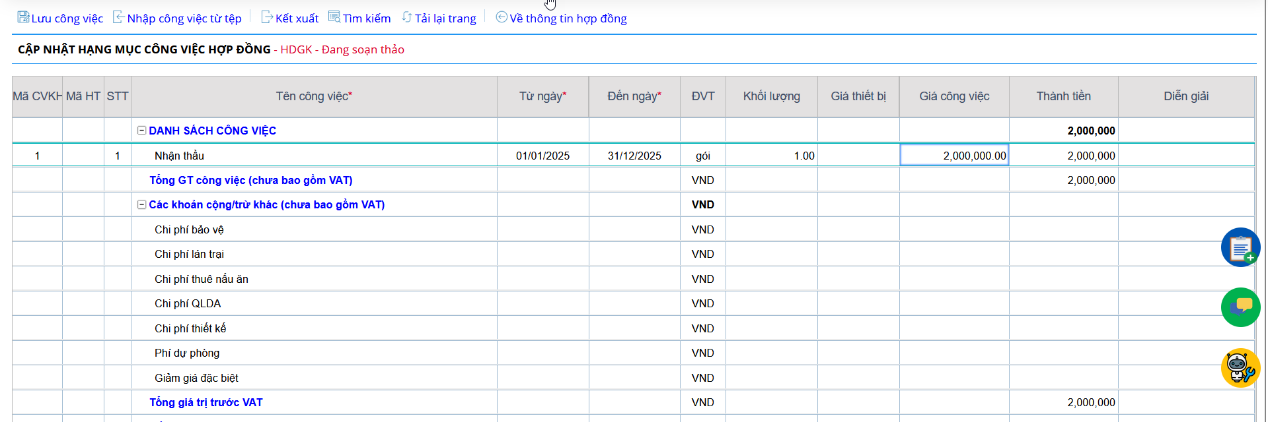The width and height of the screenshot is (1268, 422).
Task: Click the Tải lại trang reload icon
Action: click(x=406, y=17)
